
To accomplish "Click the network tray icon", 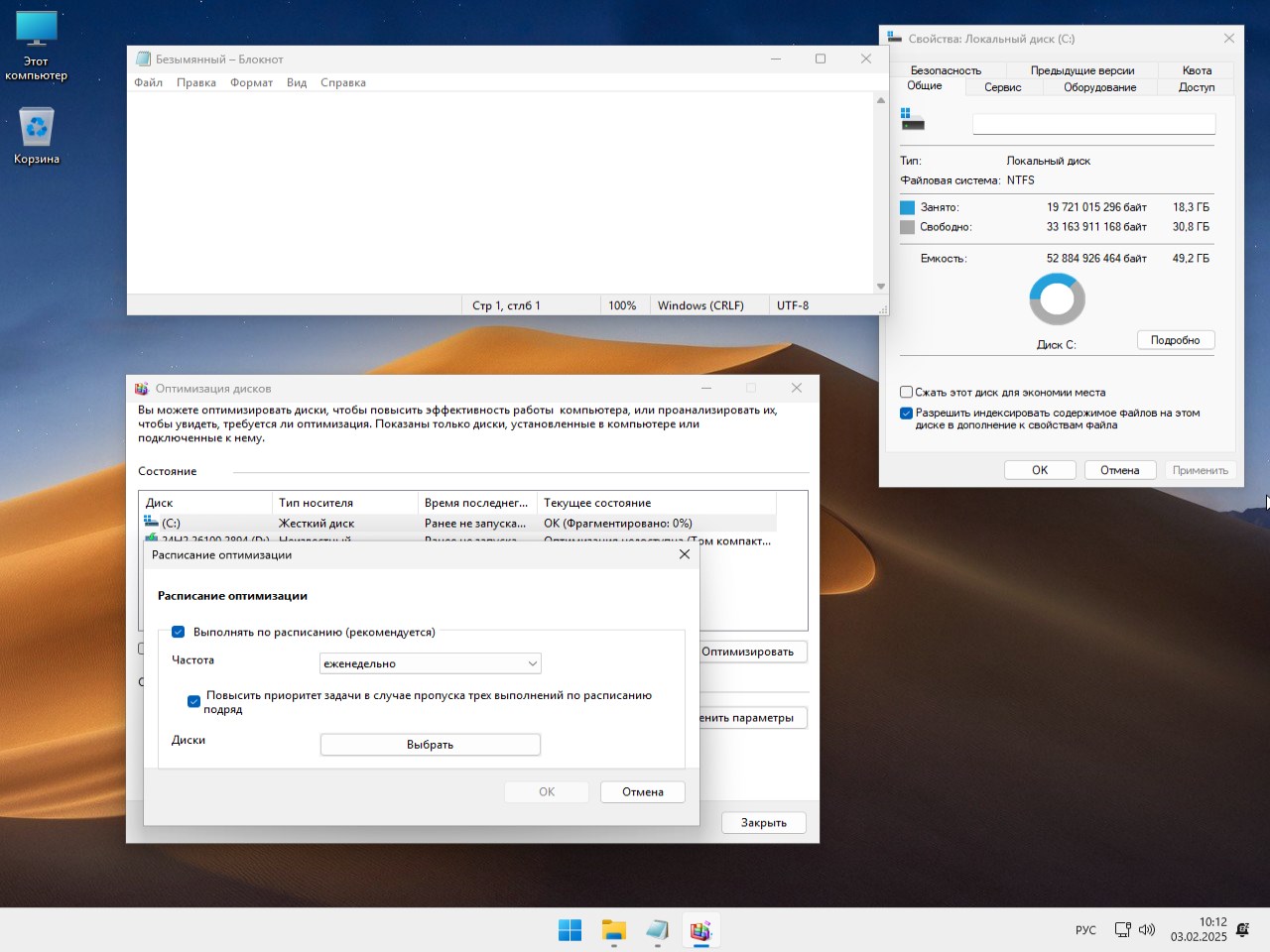I will point(1122,930).
